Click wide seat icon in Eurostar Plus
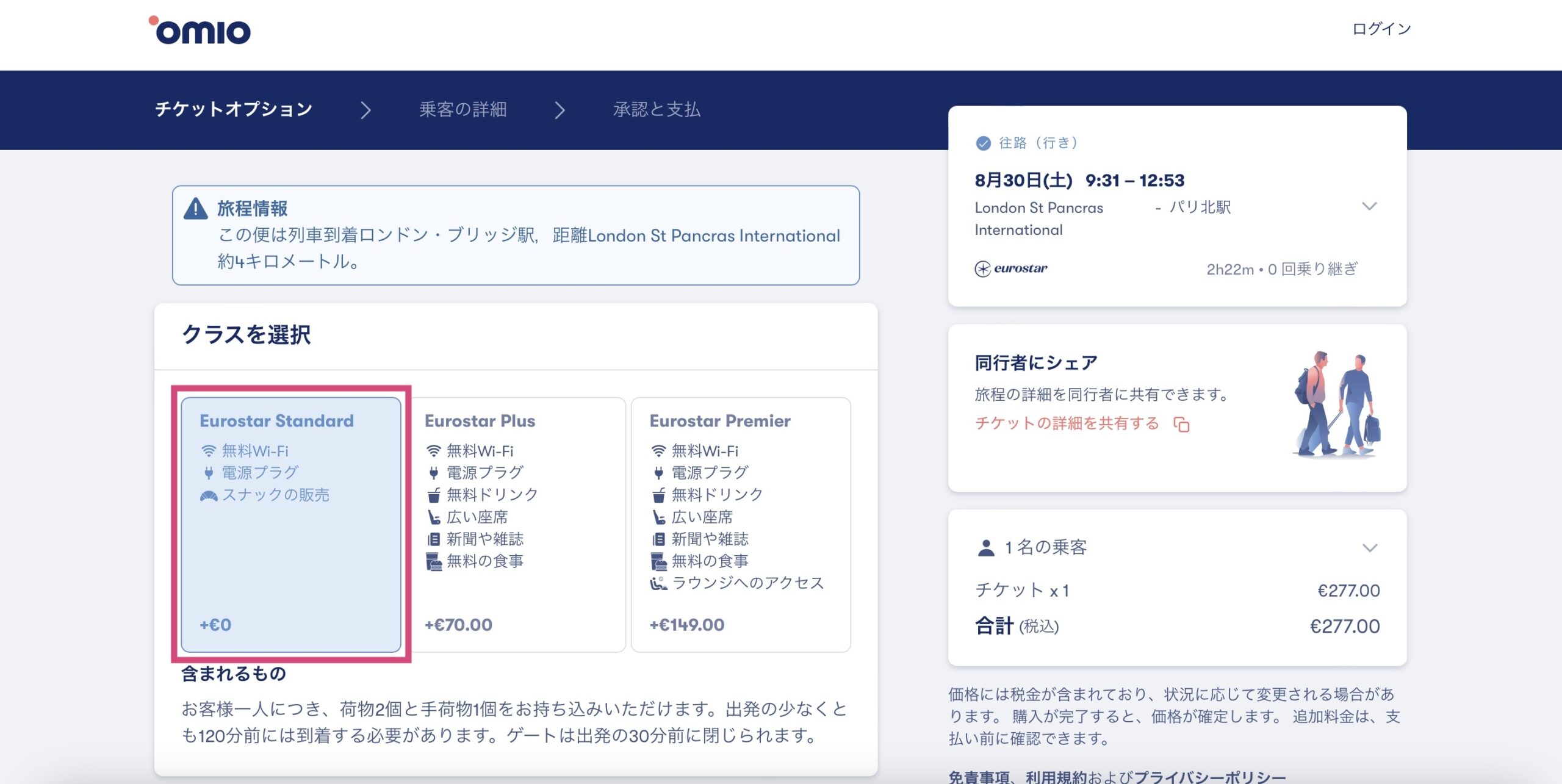 [433, 517]
